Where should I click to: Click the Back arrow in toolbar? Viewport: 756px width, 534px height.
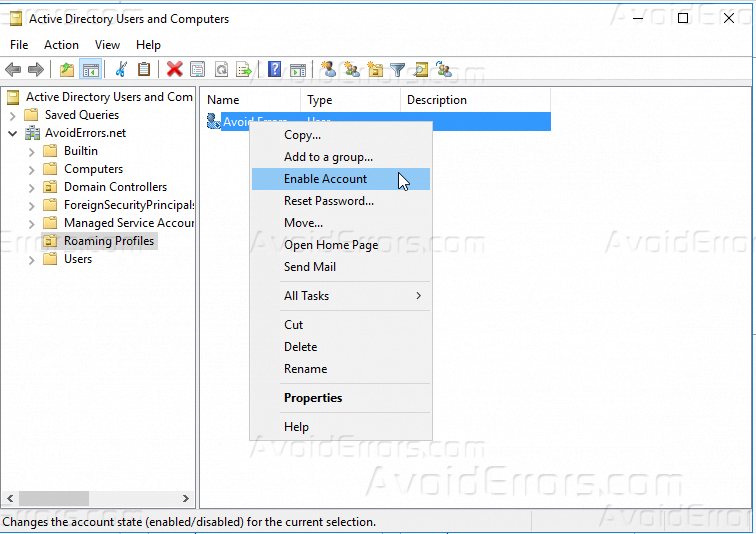(14, 69)
